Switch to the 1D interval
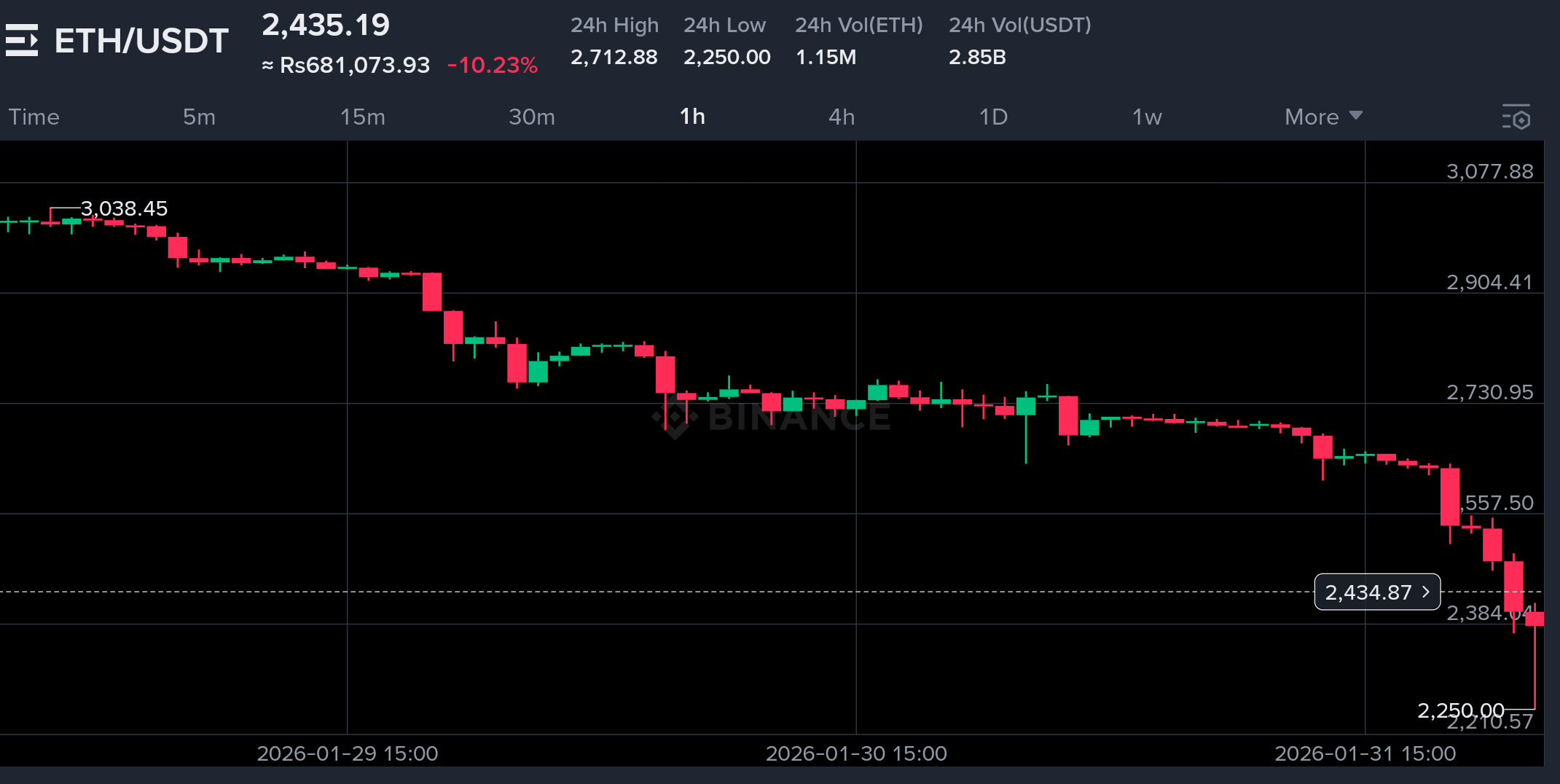1560x784 pixels. coord(993,117)
